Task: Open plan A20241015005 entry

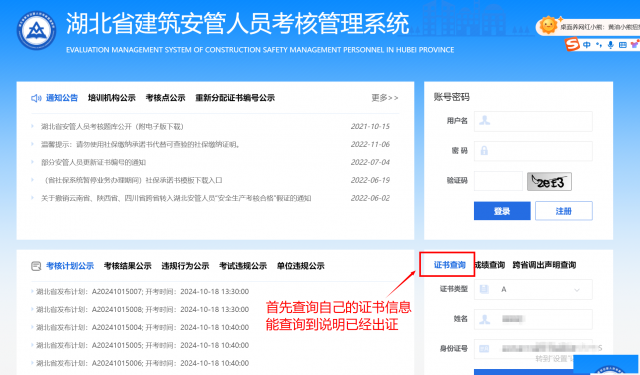Action: point(142,346)
